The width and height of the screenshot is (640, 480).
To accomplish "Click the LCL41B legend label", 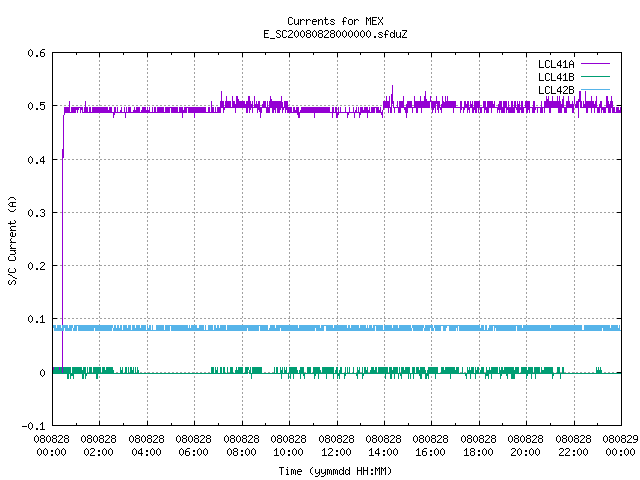I will click(x=556, y=77).
